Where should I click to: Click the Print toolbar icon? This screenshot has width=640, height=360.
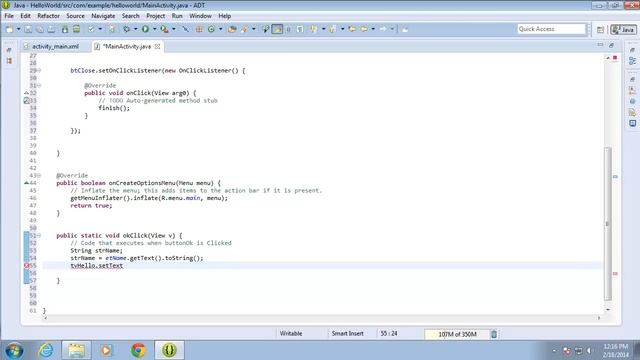tap(51, 29)
